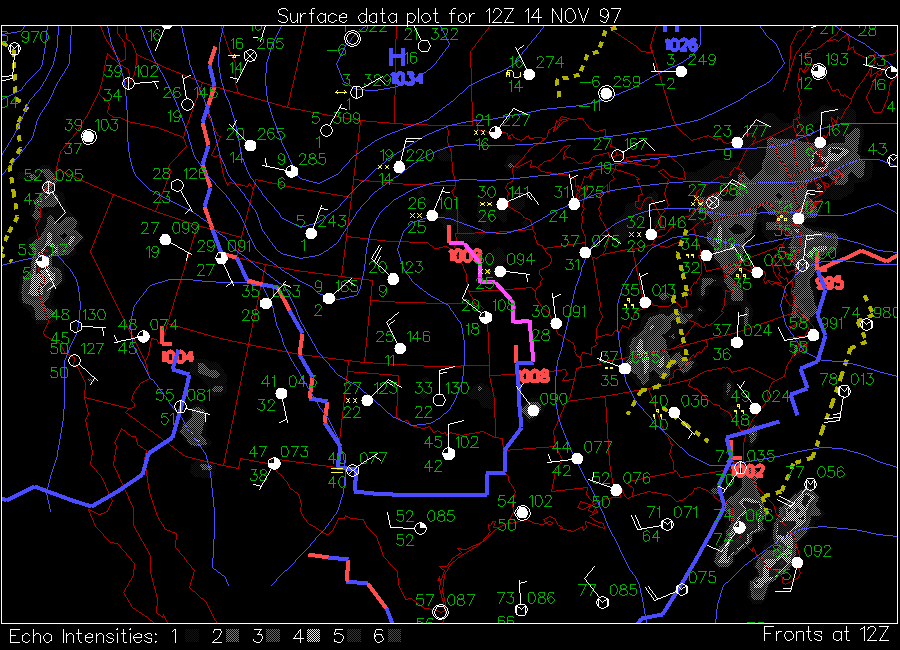Click the red 995 low-pressure marker

(x=829, y=283)
